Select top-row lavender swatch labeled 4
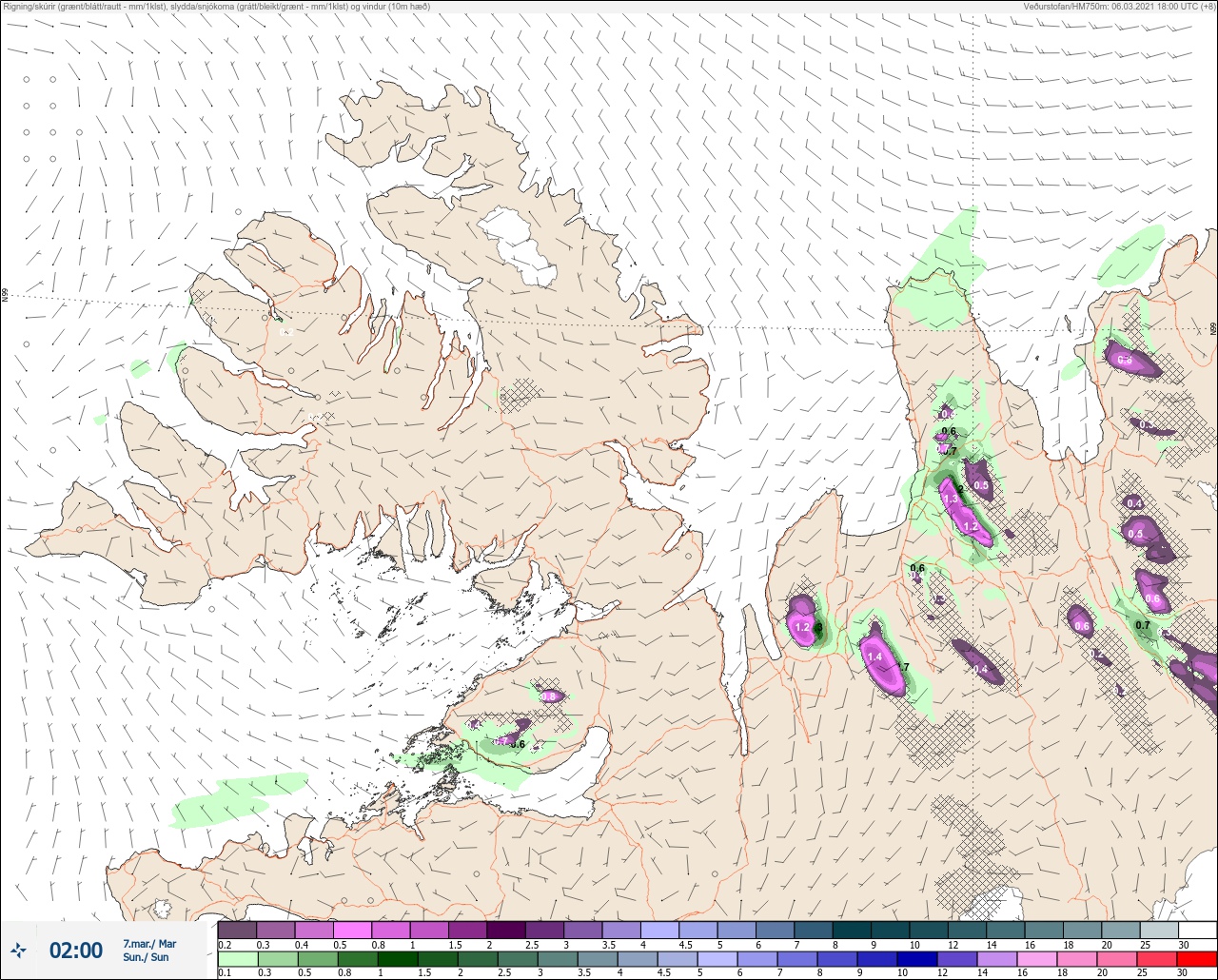Image resolution: width=1218 pixels, height=980 pixels. 659,930
